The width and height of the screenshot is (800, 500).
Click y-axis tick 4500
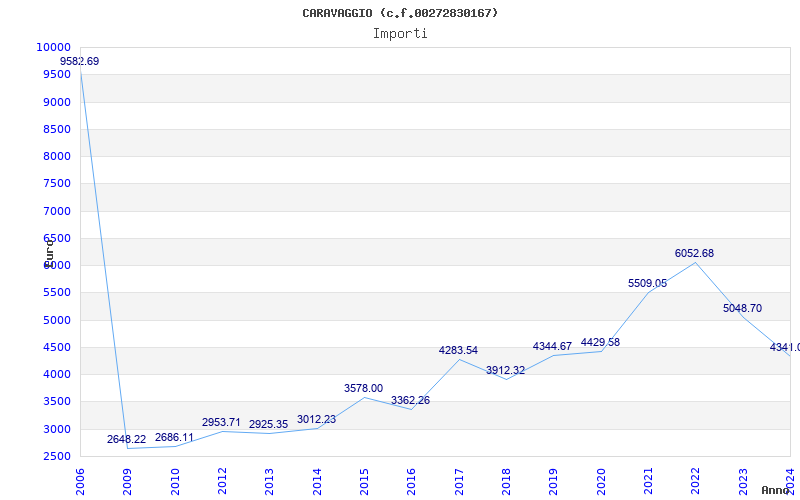(x=57, y=347)
